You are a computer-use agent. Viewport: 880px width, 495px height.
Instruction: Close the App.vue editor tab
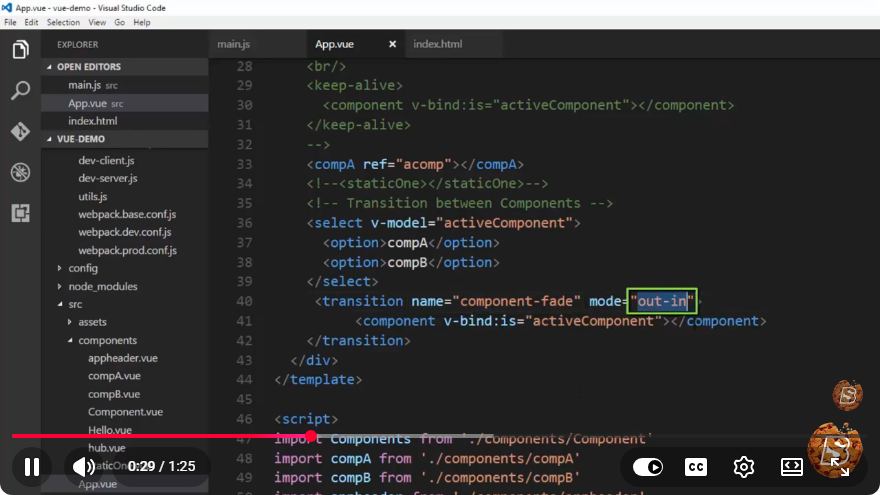[x=392, y=44]
